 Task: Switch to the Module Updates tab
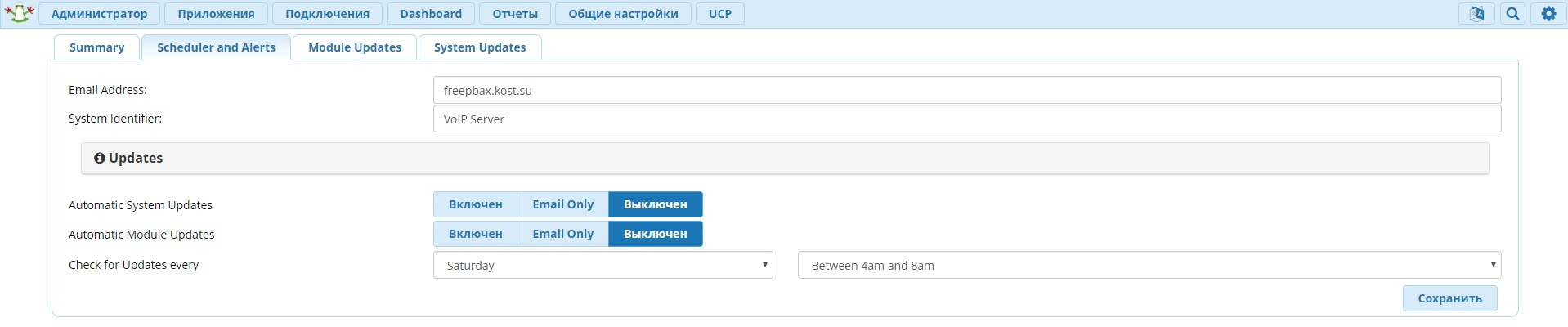(355, 47)
